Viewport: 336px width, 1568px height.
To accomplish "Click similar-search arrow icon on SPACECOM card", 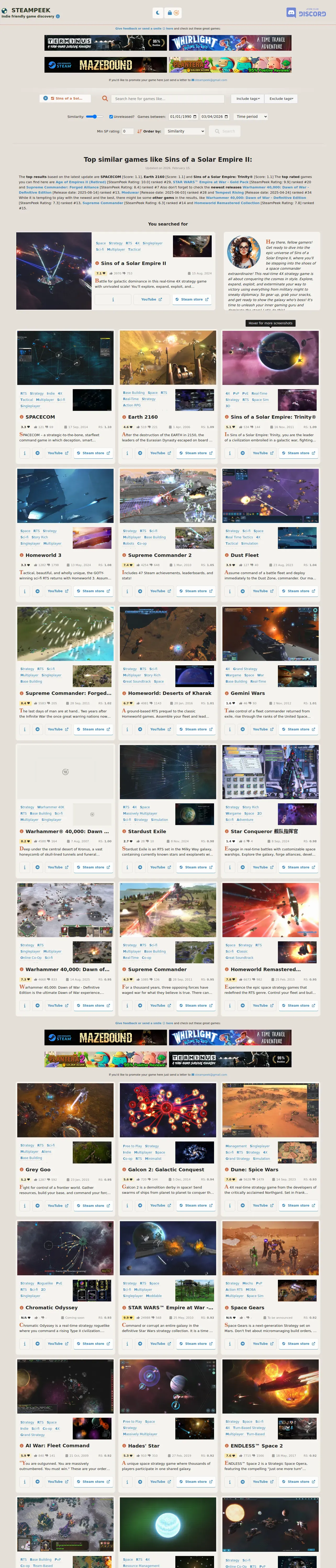I will click(37, 453).
